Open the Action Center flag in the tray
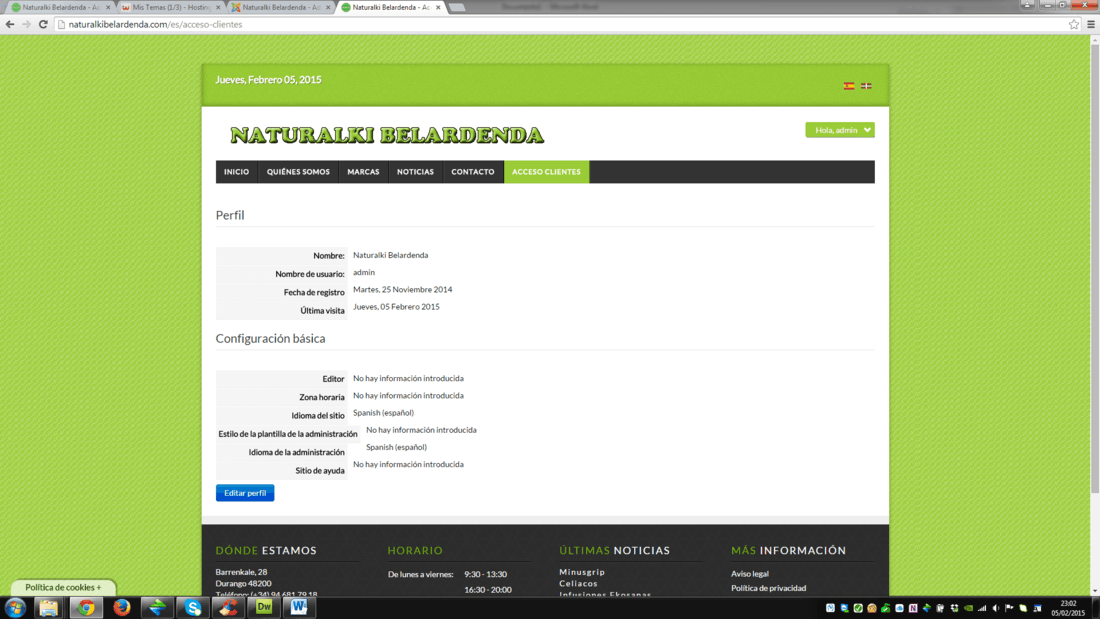 pyautogui.click(x=1009, y=608)
